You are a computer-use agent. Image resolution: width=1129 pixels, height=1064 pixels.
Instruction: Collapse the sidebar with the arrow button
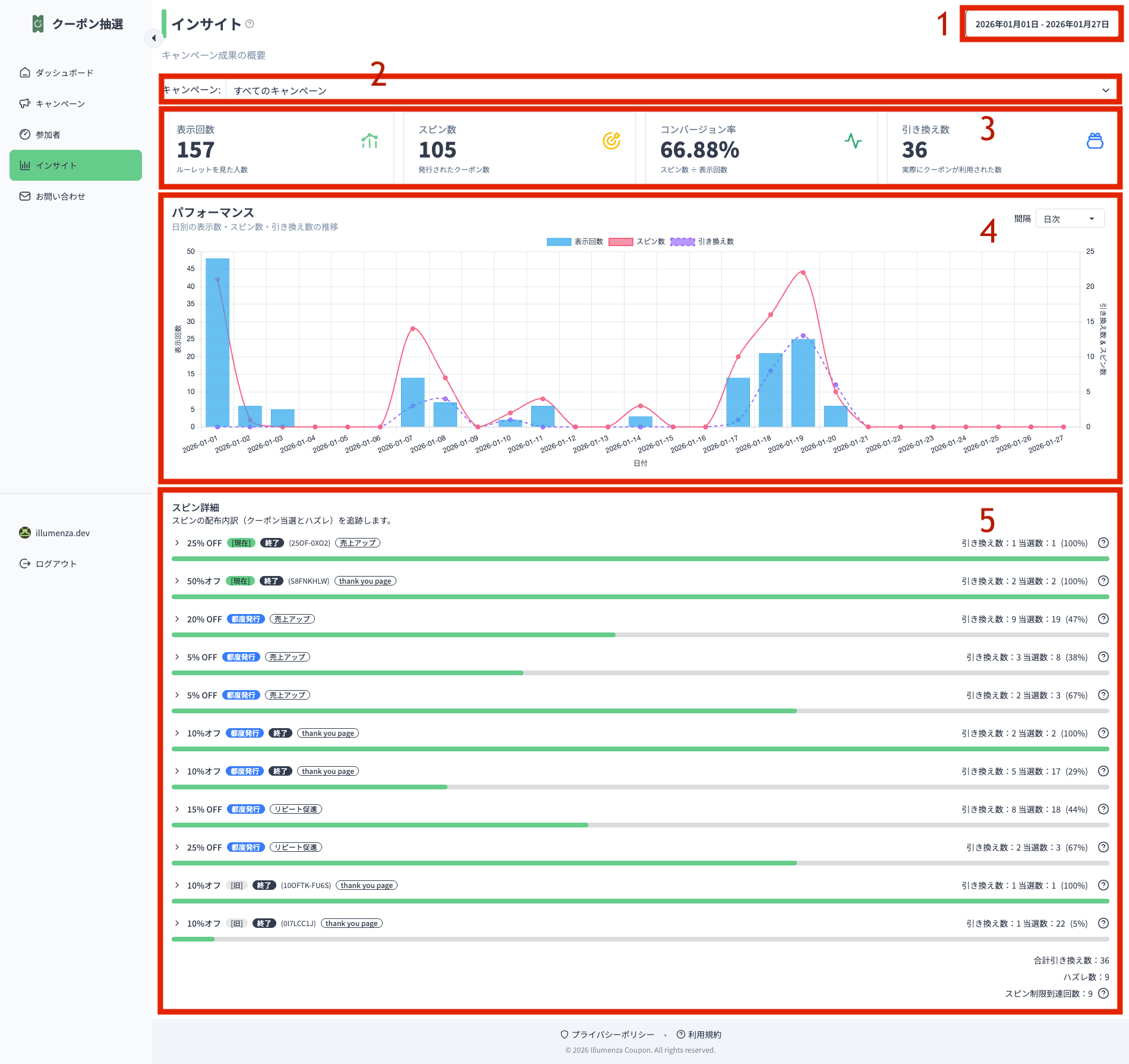(x=154, y=38)
